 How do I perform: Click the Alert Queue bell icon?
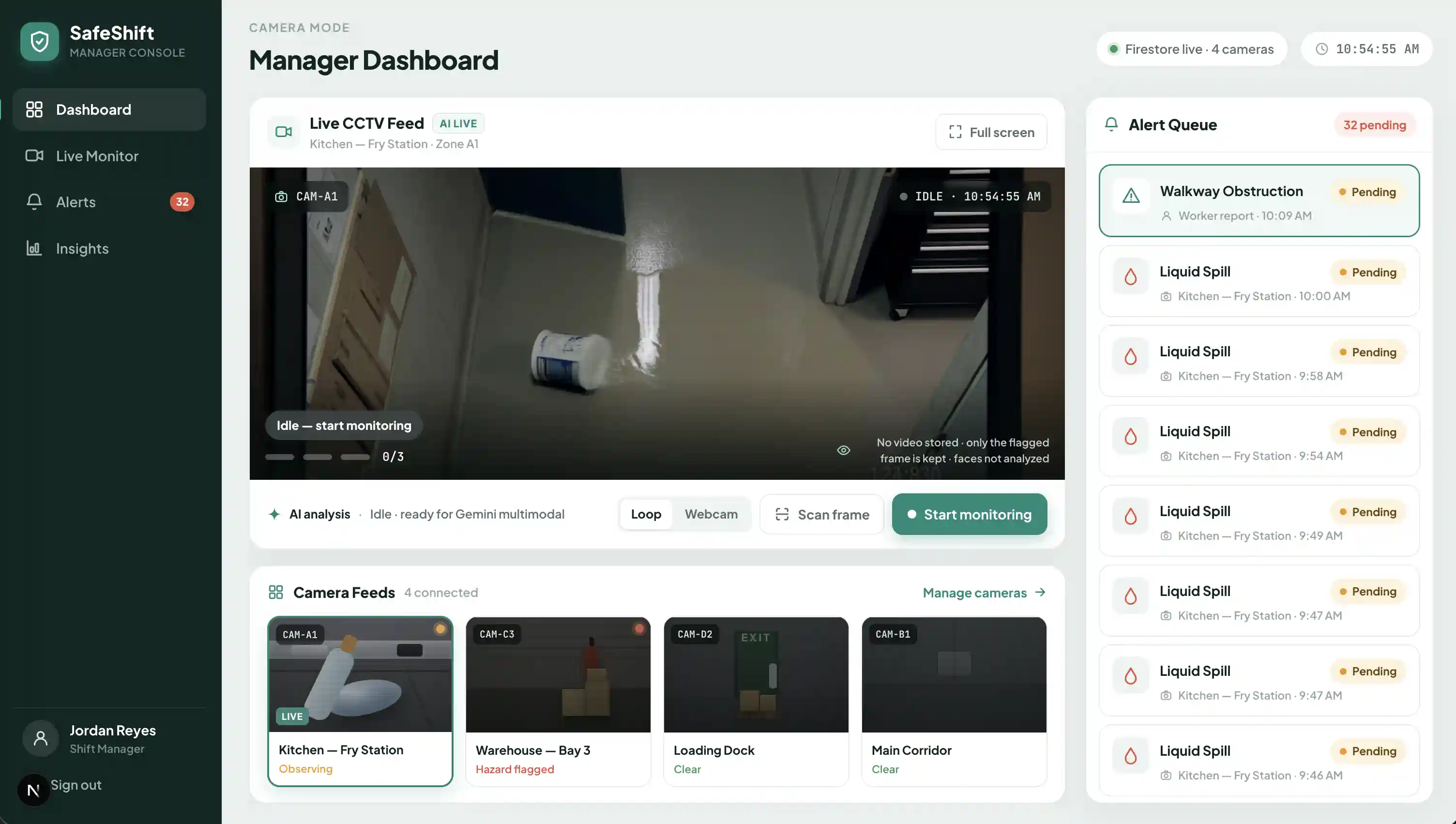pyautogui.click(x=1111, y=124)
